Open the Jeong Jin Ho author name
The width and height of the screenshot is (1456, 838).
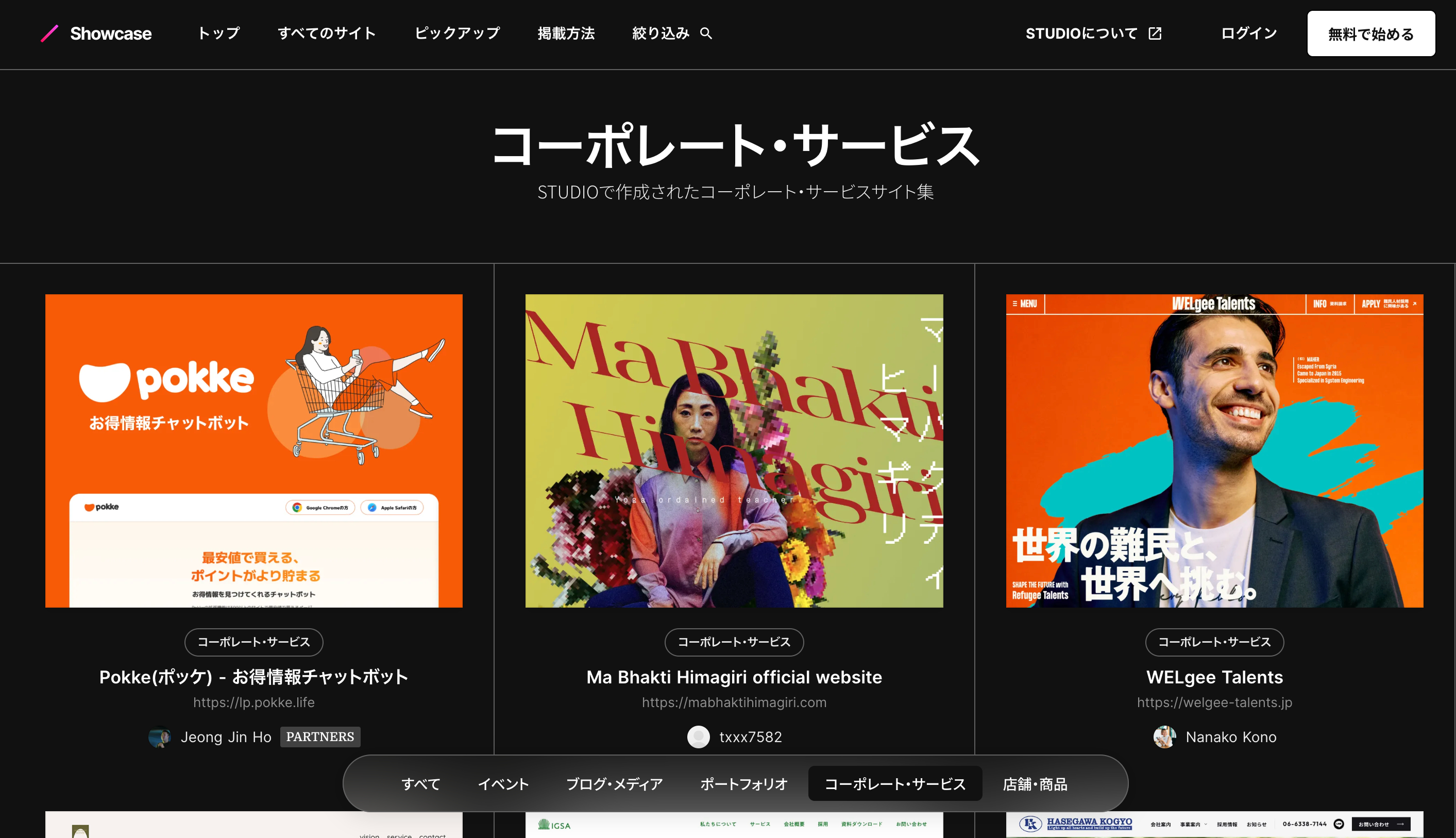(x=226, y=736)
